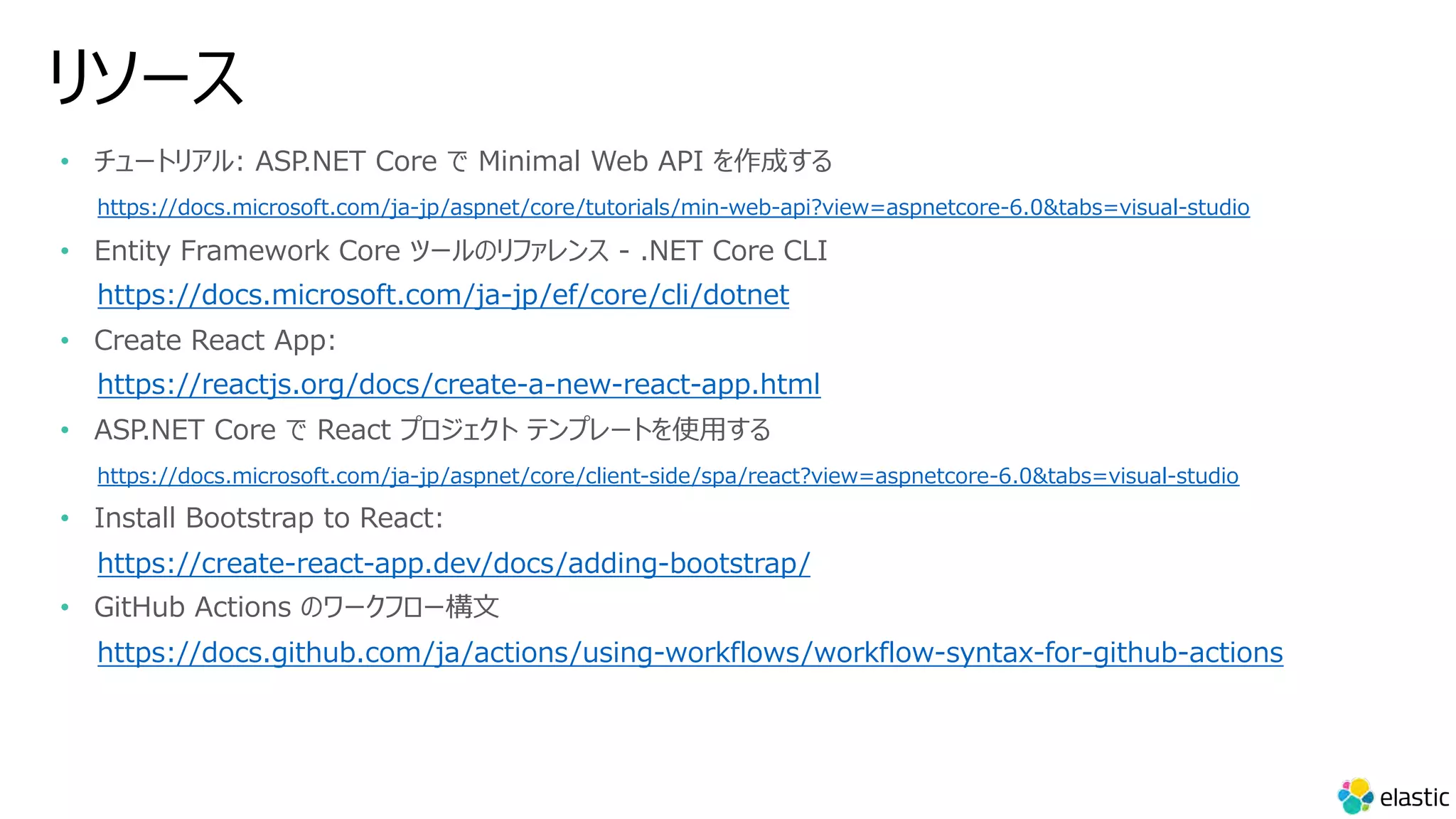
Task: Open the Minimal Web API tutorial link
Action: [x=673, y=208]
